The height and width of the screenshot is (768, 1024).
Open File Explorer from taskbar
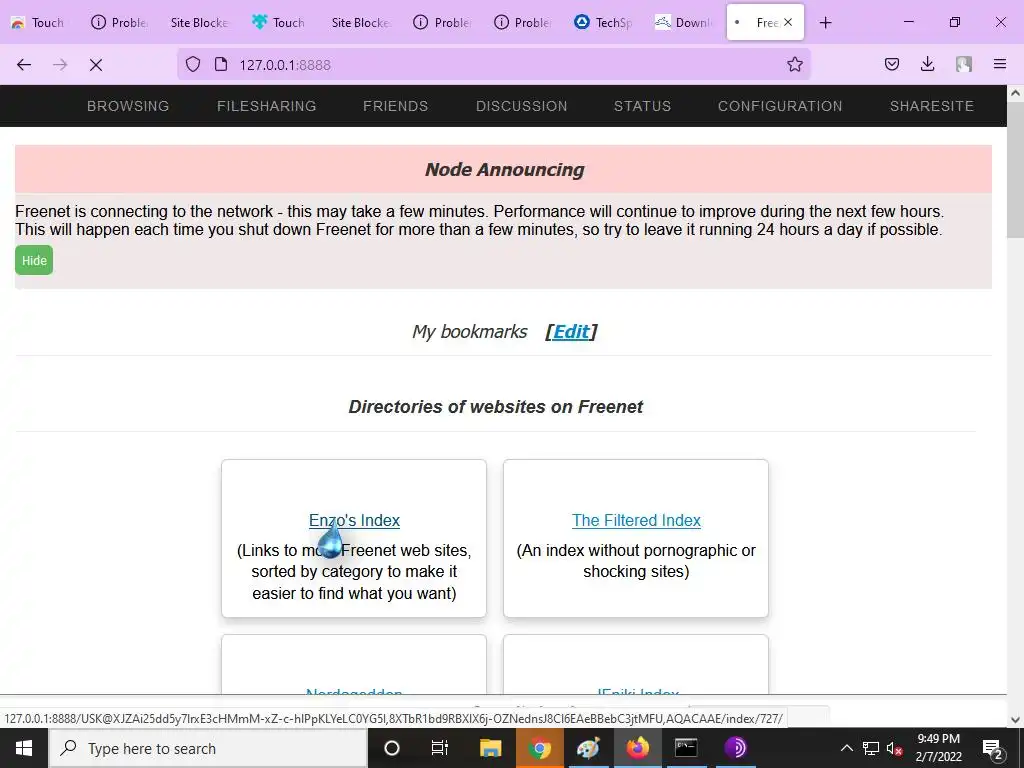coord(490,748)
